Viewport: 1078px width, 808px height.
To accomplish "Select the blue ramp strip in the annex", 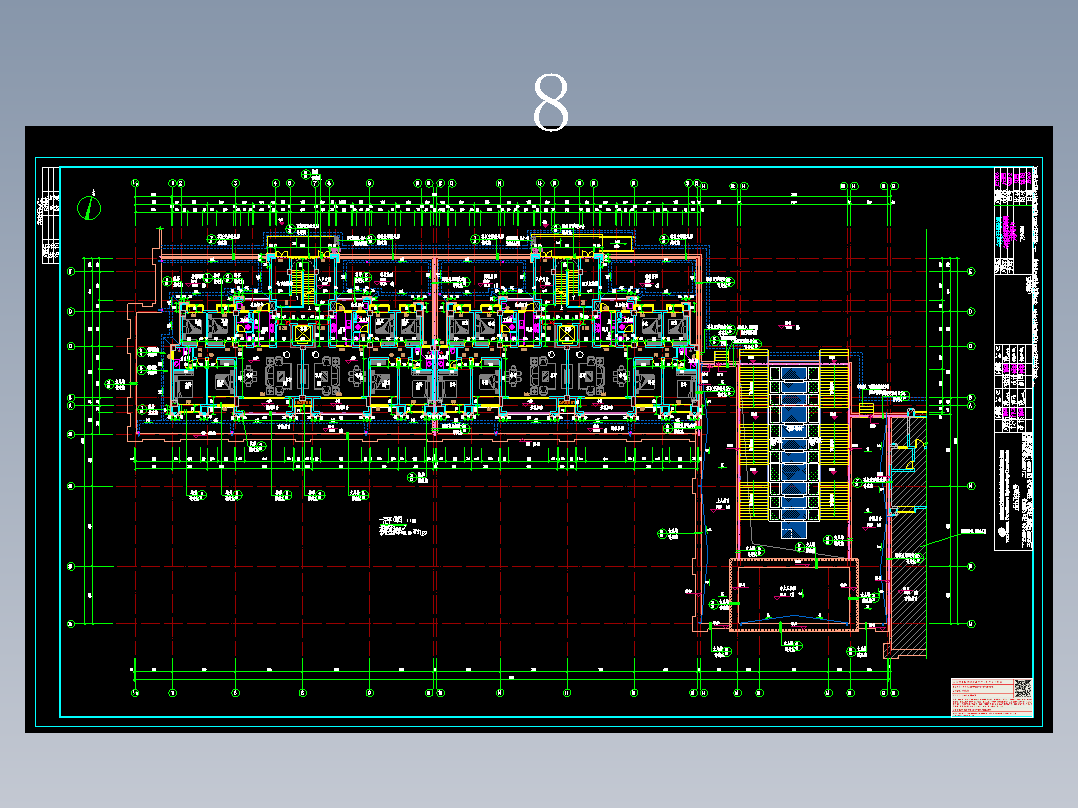I will pos(794,452).
